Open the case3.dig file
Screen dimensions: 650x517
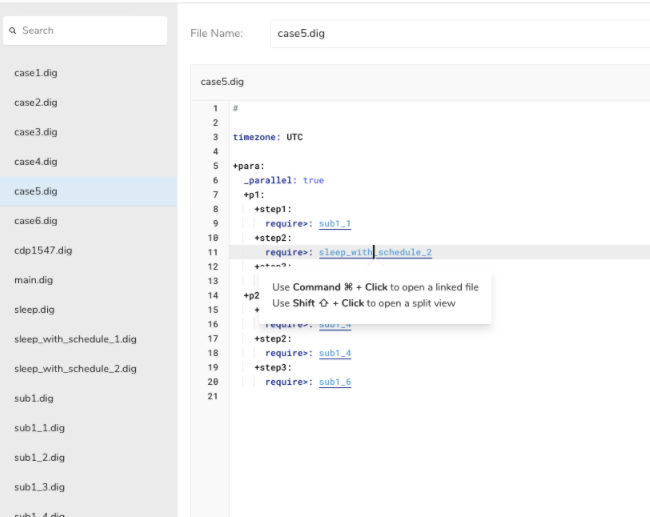pos(35,132)
